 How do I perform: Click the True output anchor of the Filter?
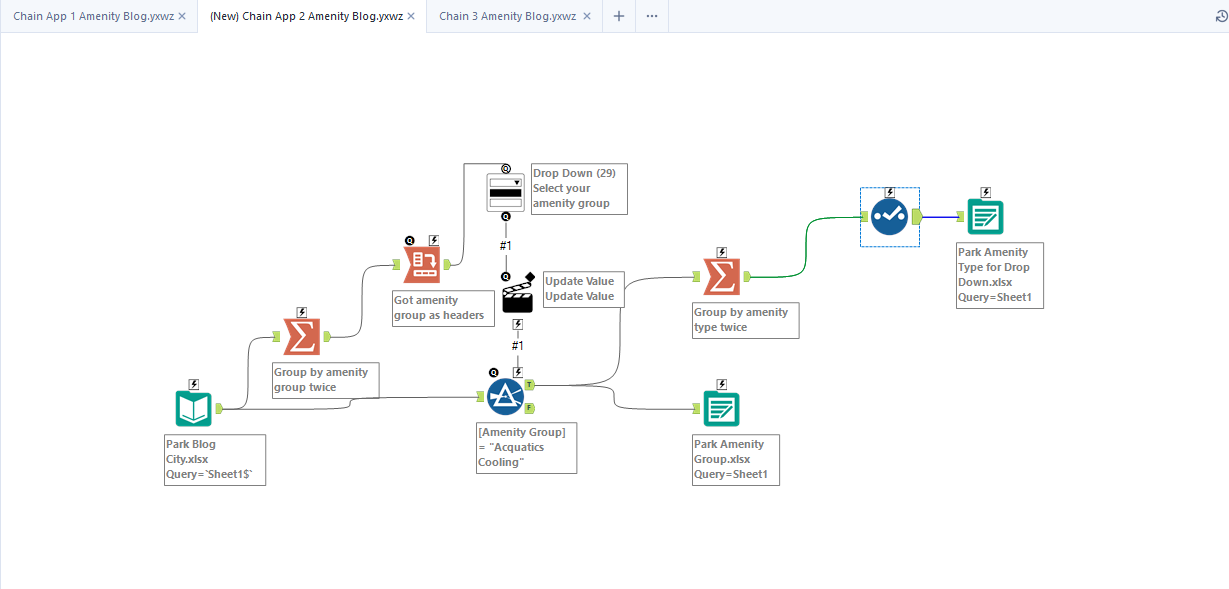(x=530, y=384)
